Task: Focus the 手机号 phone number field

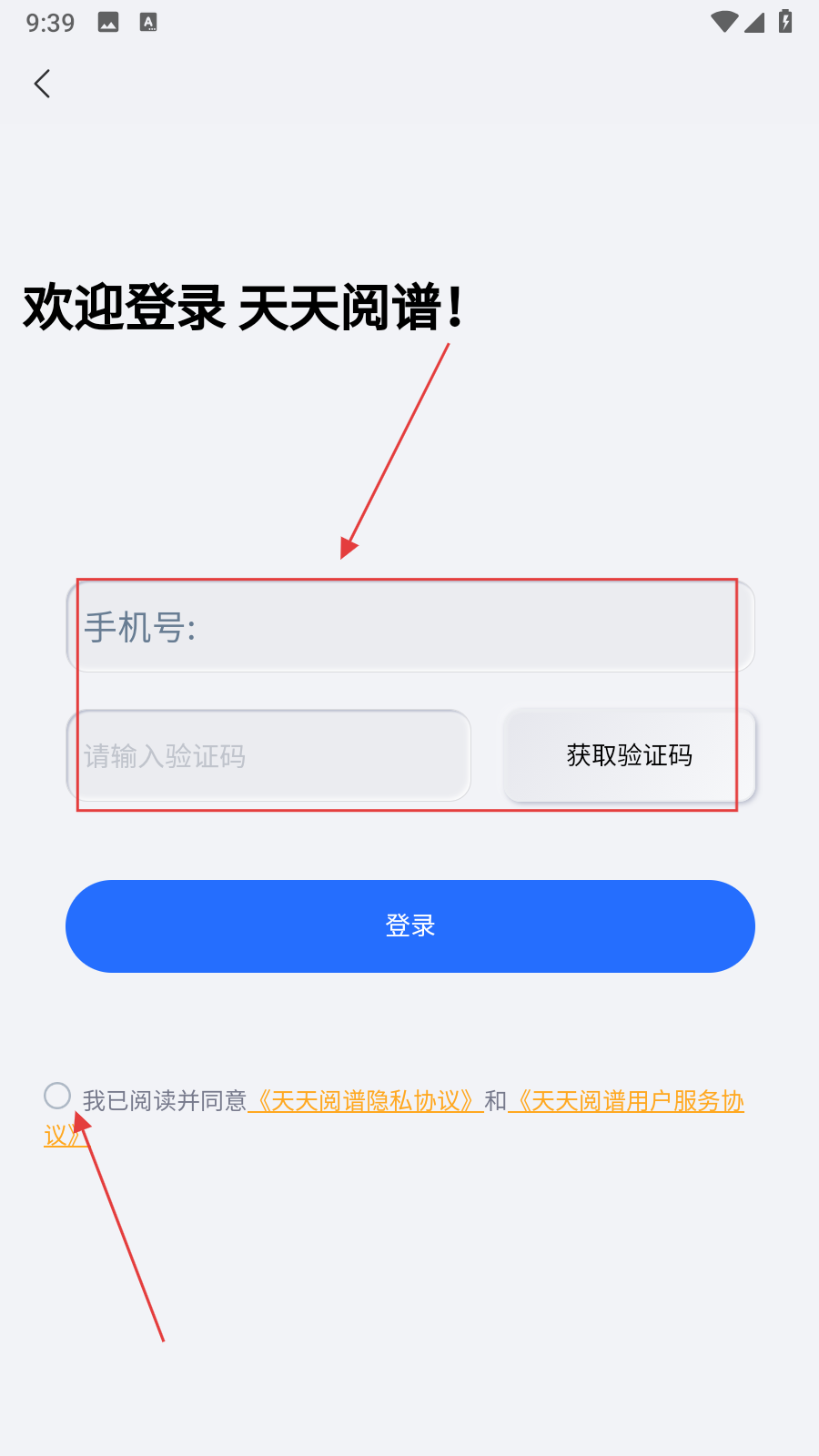Action: tap(410, 626)
